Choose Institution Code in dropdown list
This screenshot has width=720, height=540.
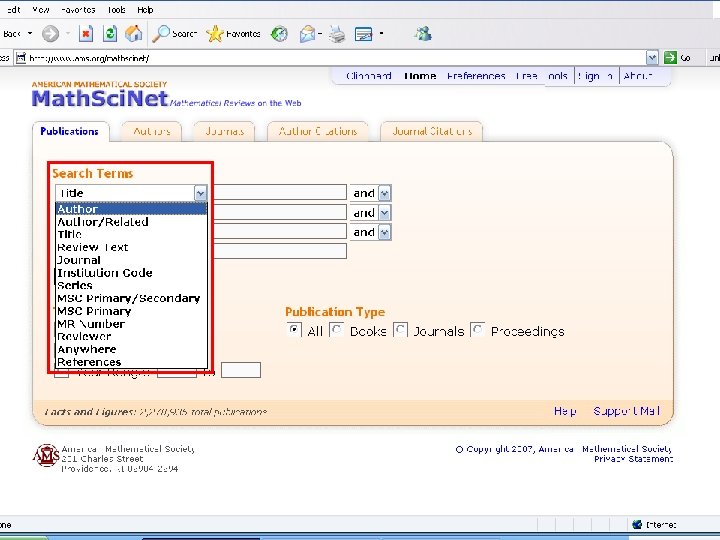[x=131, y=273]
